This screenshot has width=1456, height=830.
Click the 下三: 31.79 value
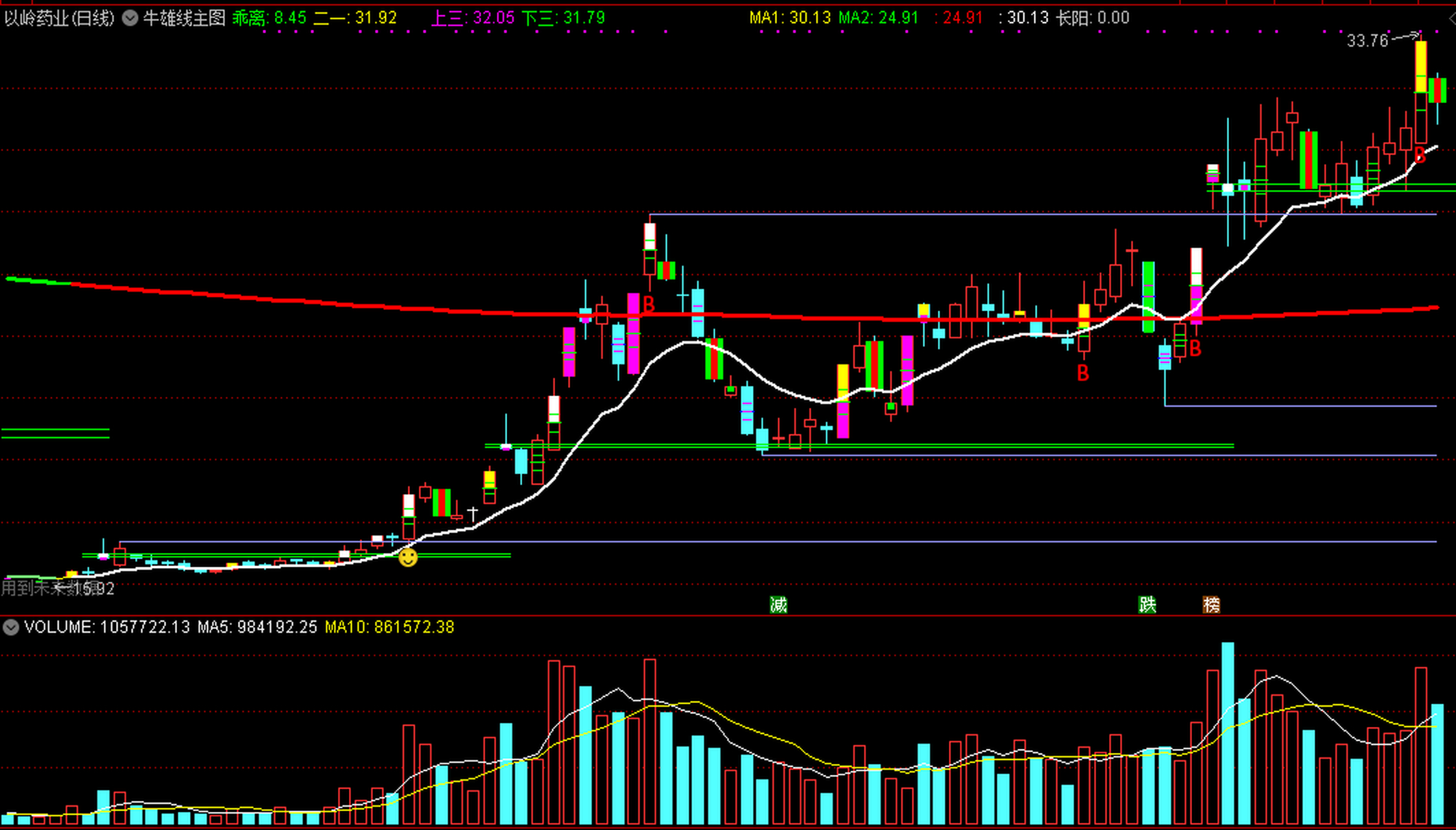click(564, 18)
